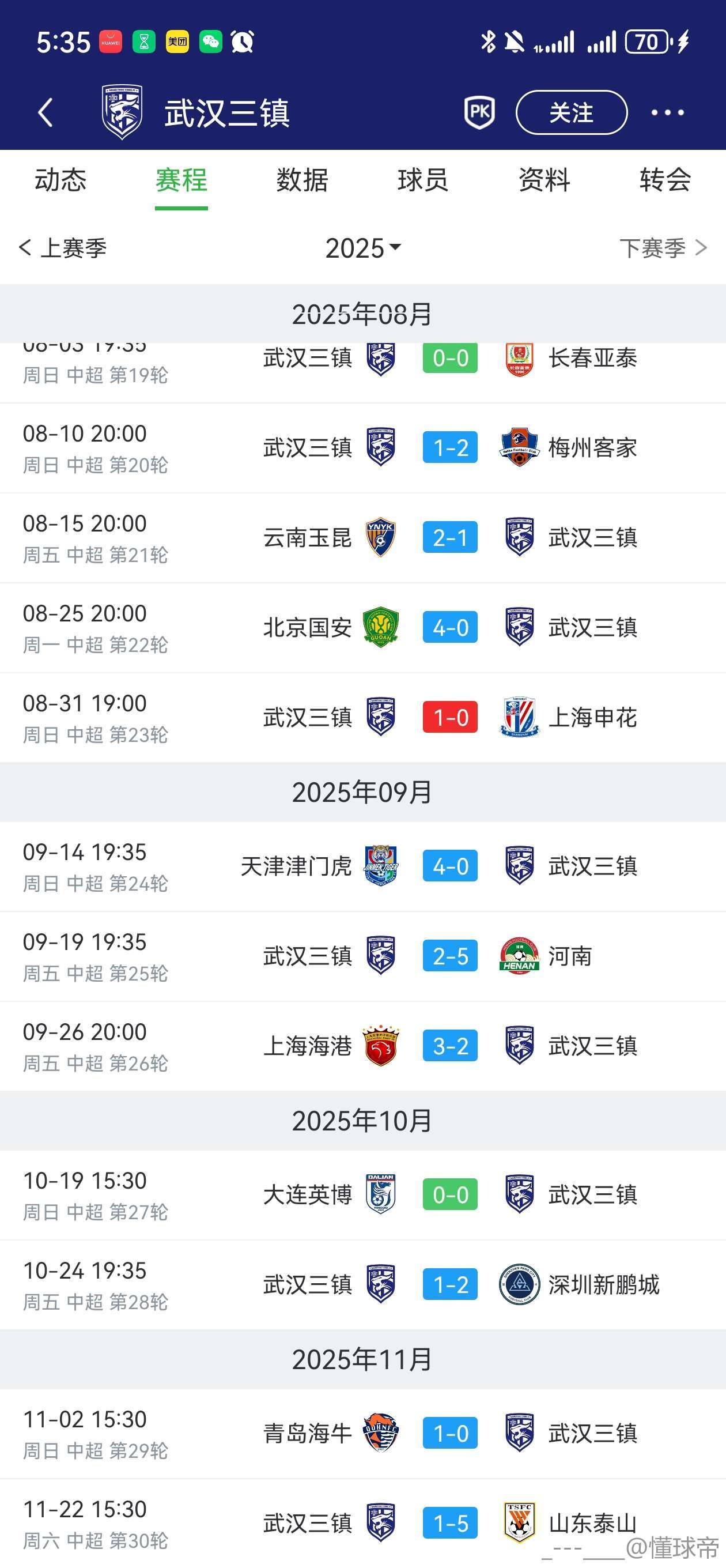
Task: Tap the Tianjin Jinmen Tiger crest
Action: pyautogui.click(x=381, y=866)
